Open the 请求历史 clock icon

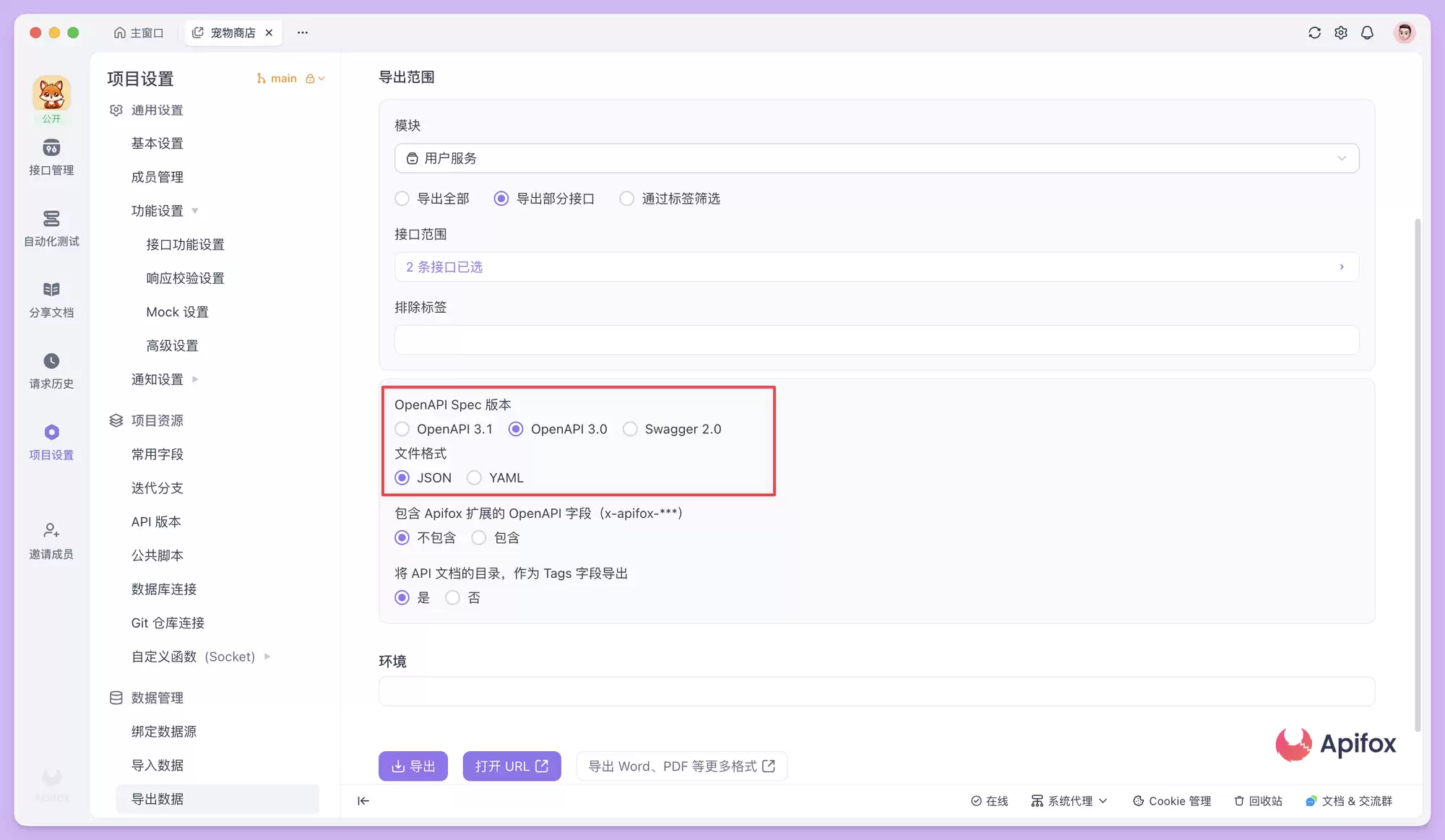pyautogui.click(x=51, y=361)
